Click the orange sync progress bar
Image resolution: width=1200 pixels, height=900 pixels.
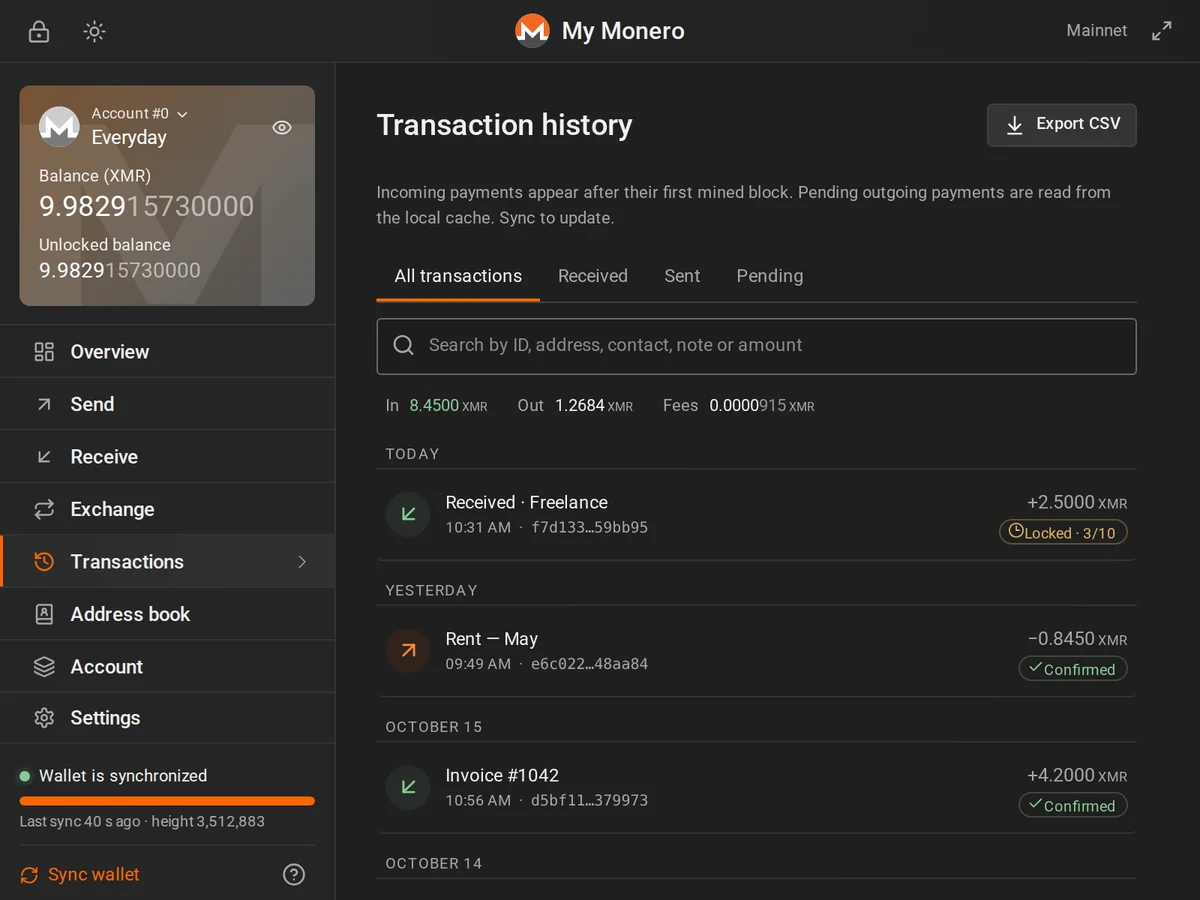click(x=167, y=801)
